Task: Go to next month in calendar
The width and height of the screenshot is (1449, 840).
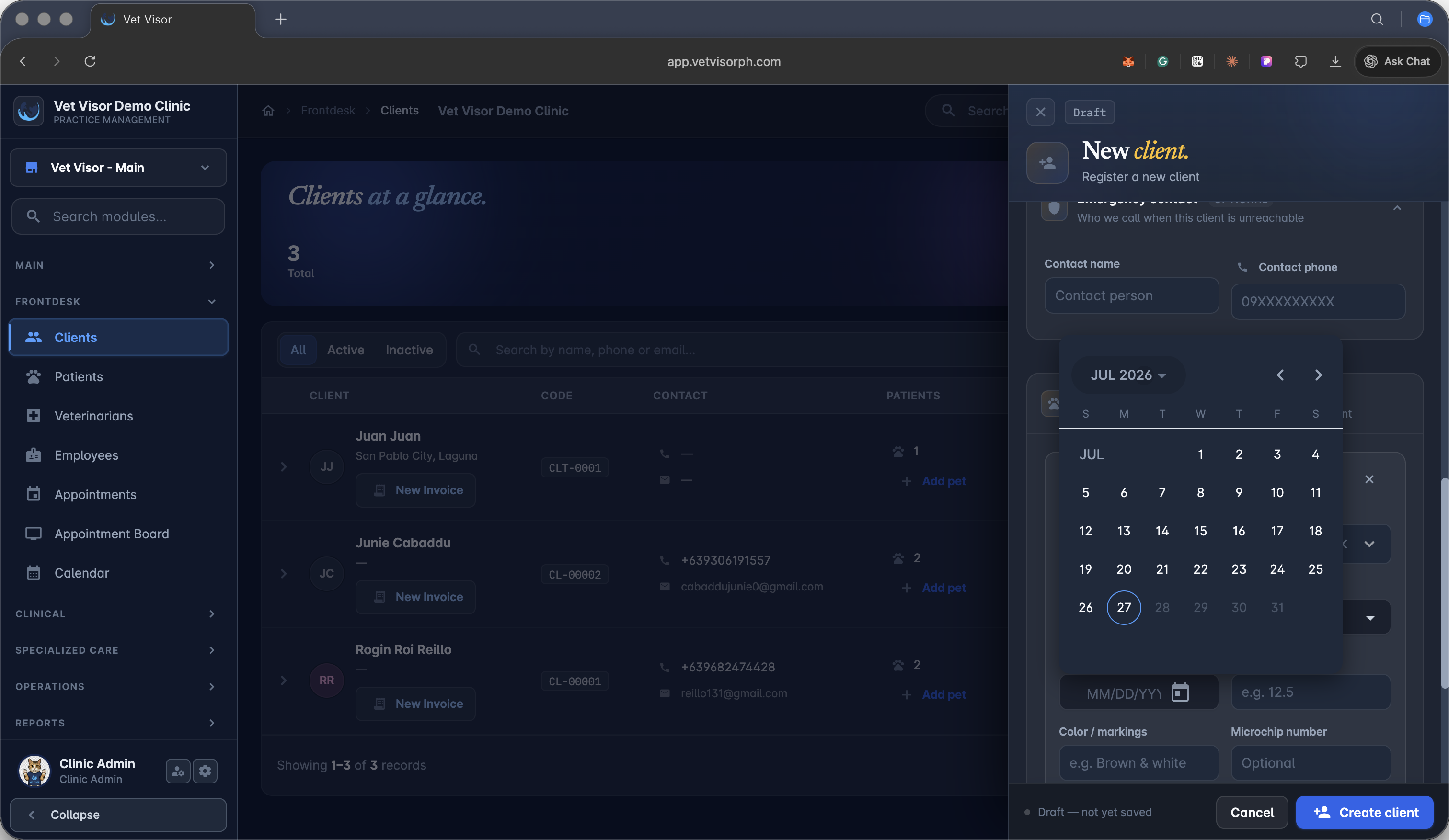Action: (1319, 375)
